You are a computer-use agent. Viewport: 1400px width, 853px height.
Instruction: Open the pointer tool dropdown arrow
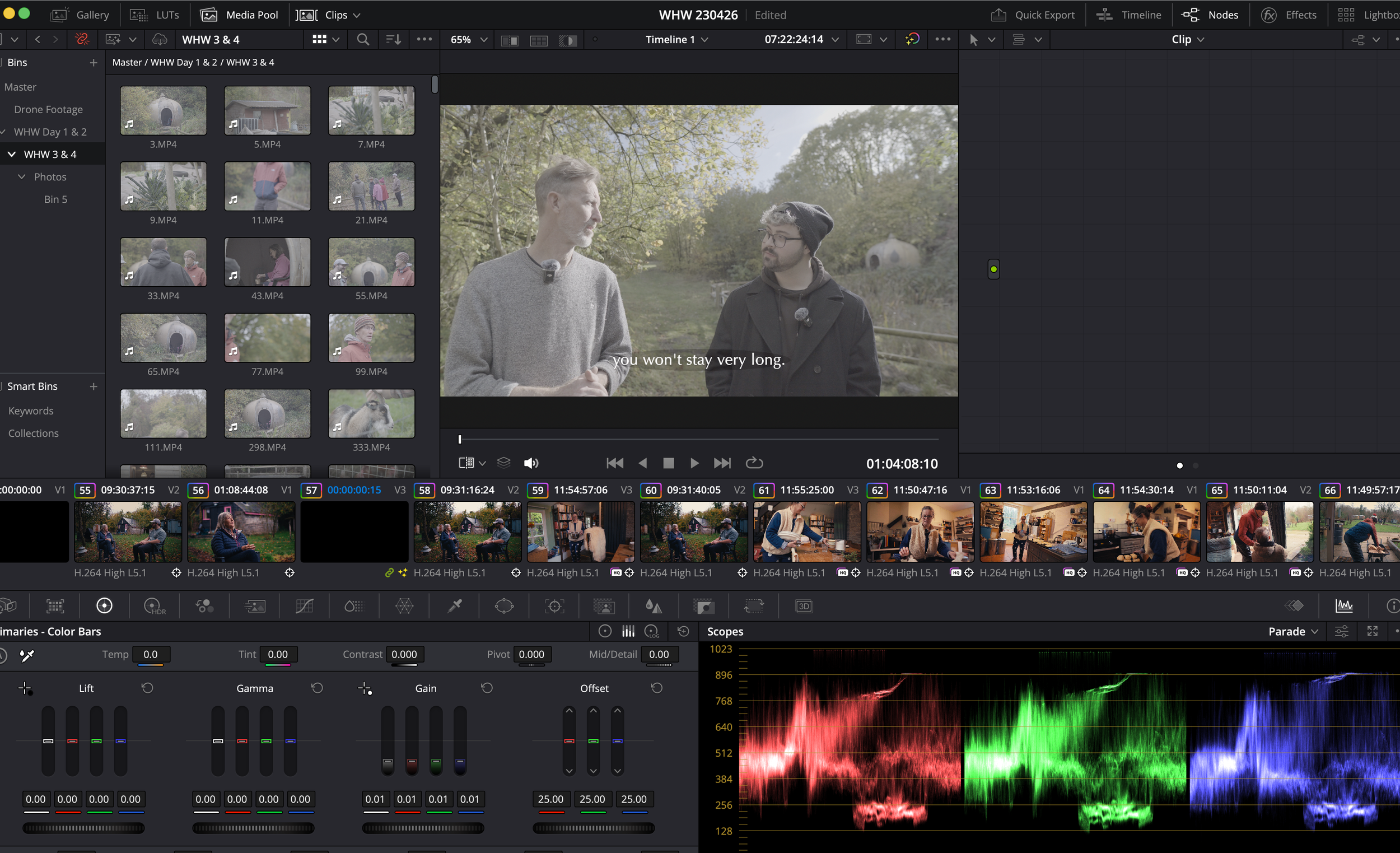(991, 40)
